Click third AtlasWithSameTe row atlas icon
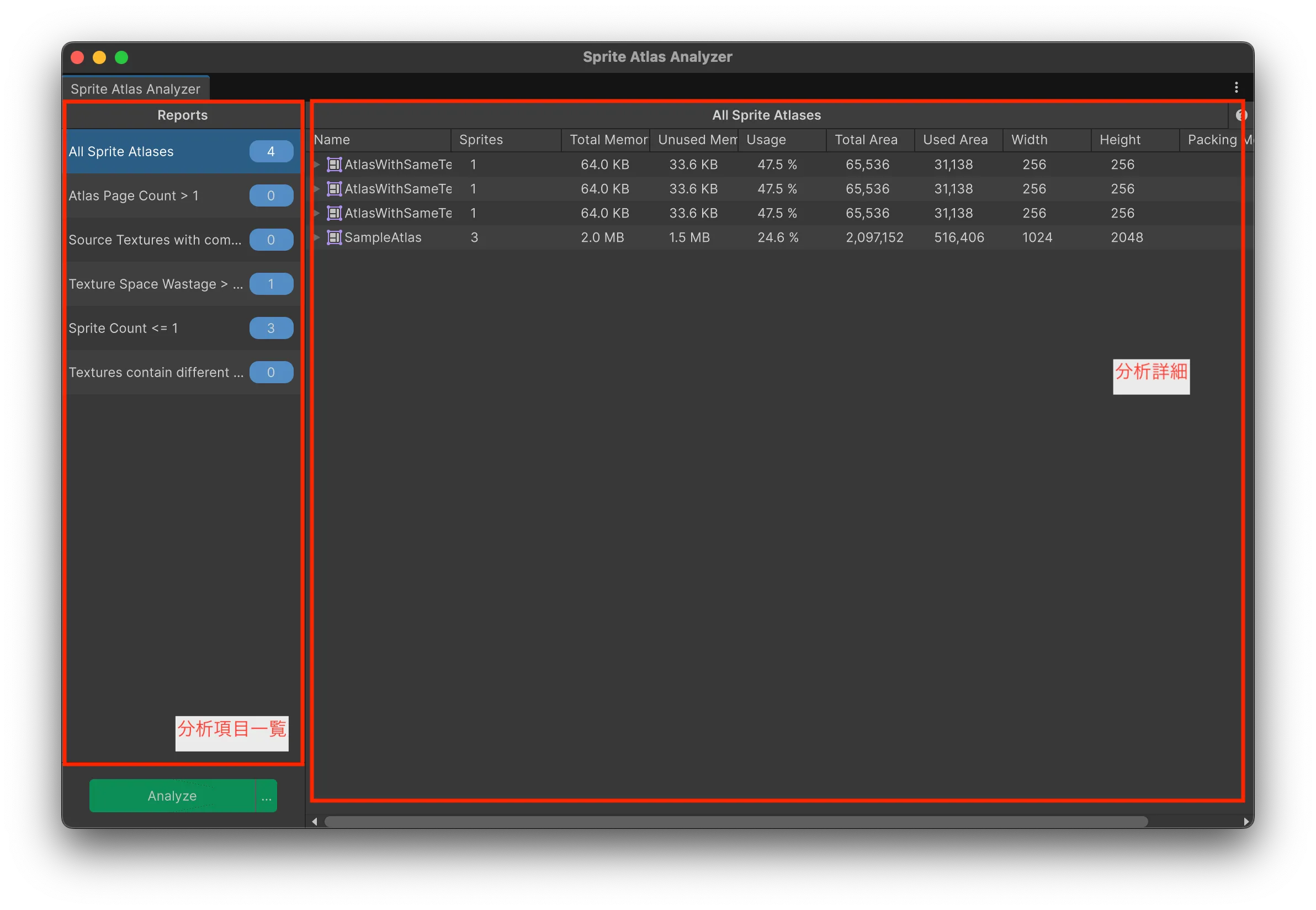This screenshot has width=1316, height=910. (x=334, y=213)
